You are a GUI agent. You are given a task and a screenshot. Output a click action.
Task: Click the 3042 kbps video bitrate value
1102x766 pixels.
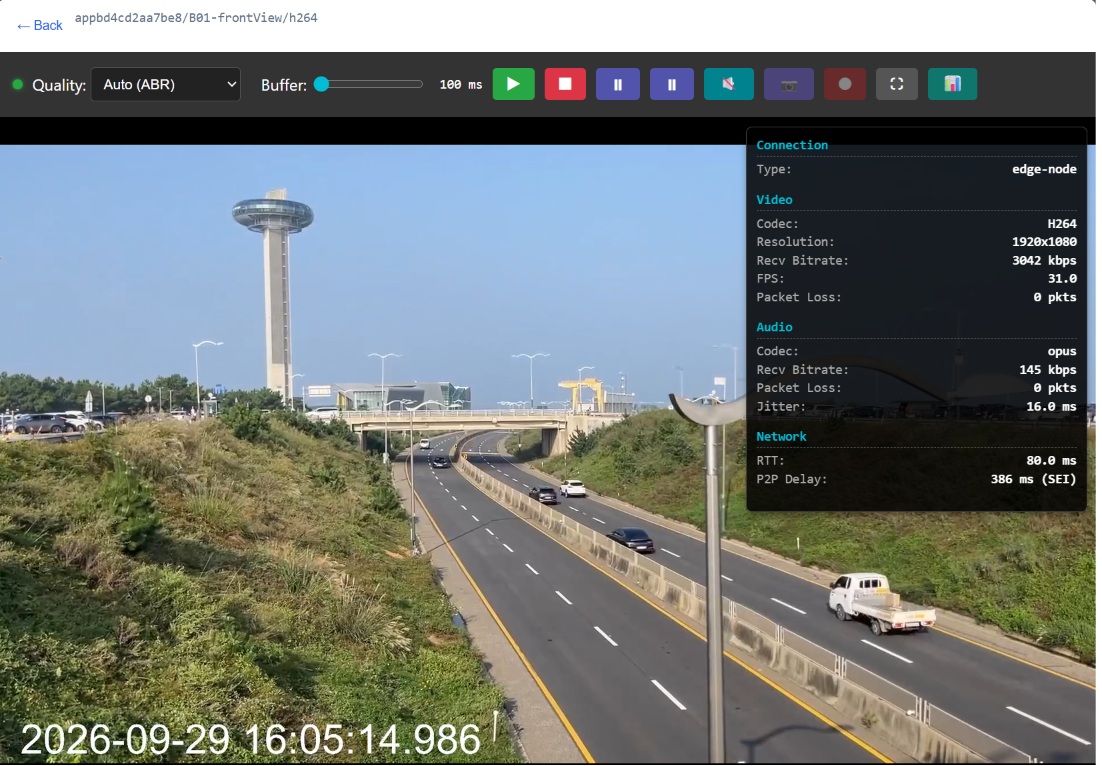[1044, 260]
